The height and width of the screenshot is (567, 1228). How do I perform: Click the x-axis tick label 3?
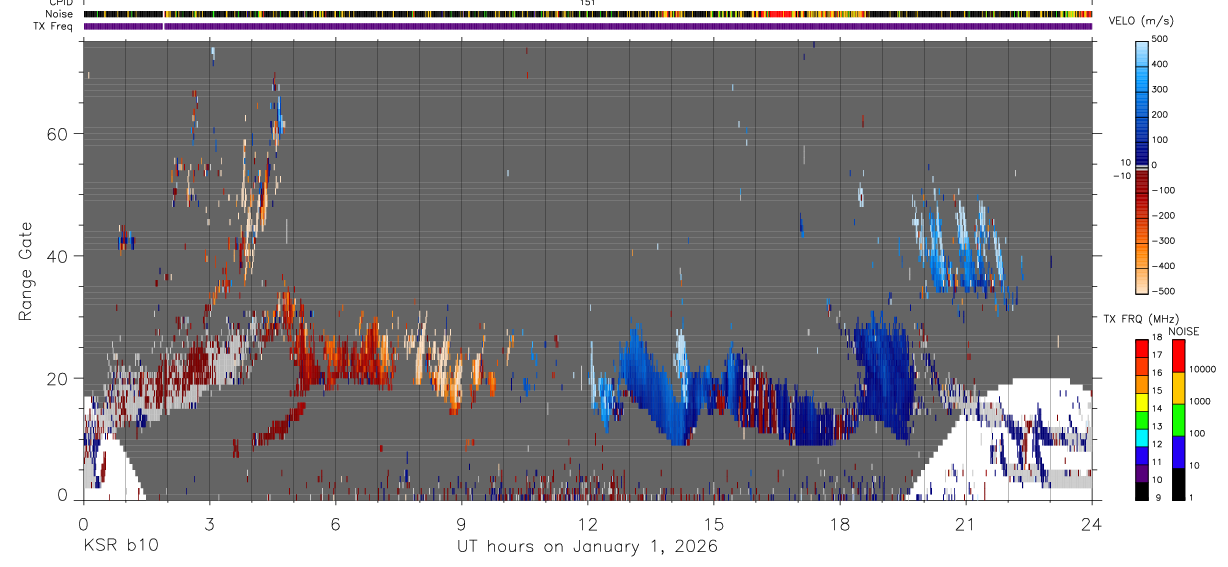click(x=209, y=524)
